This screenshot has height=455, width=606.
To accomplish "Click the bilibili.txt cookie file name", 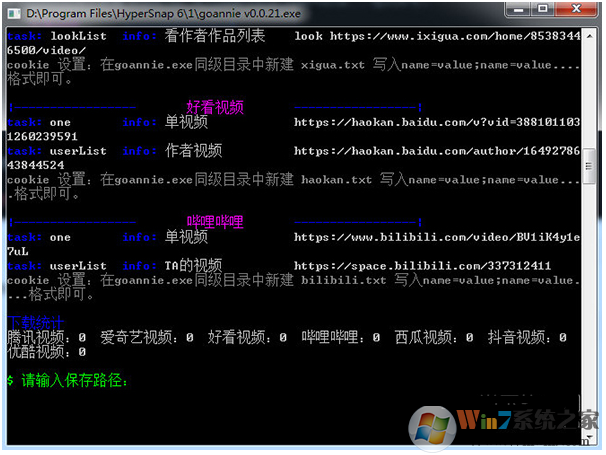I will tap(344, 280).
